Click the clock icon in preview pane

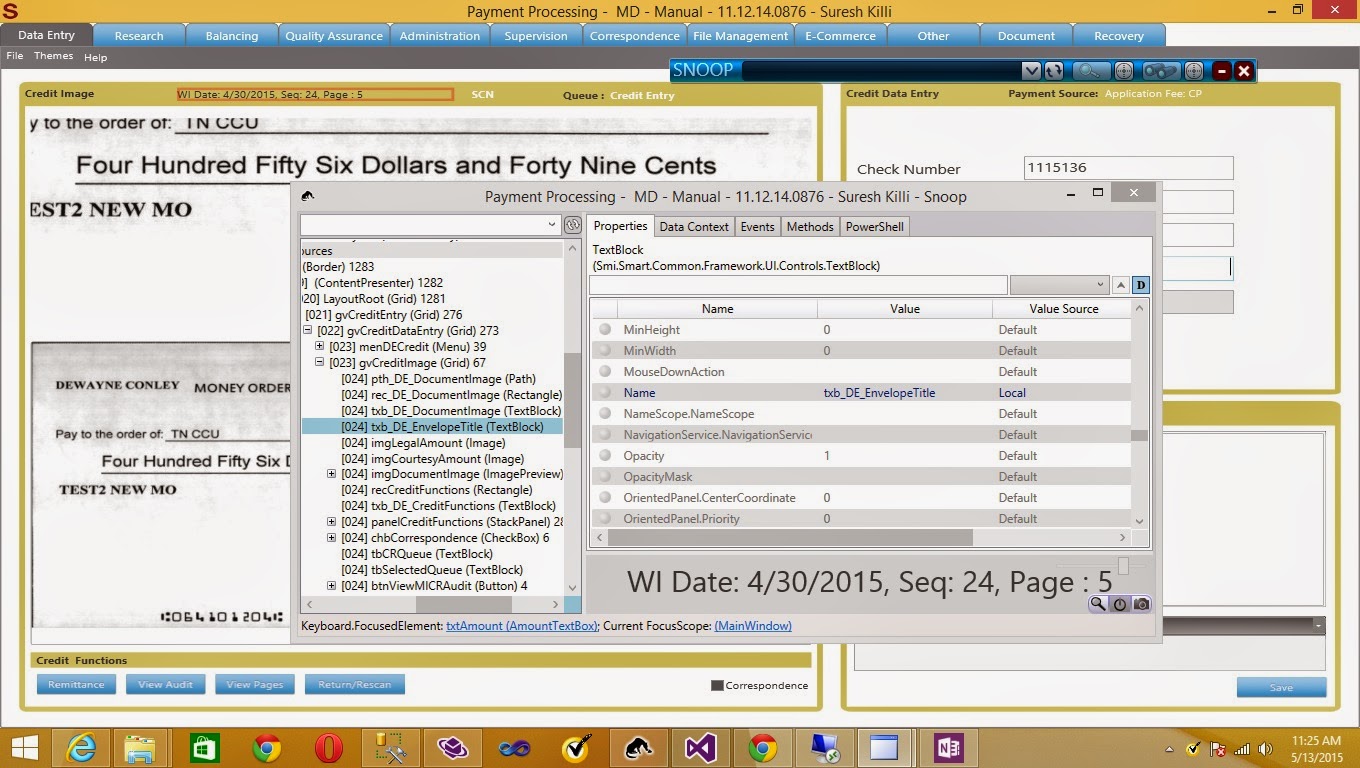(1119, 604)
